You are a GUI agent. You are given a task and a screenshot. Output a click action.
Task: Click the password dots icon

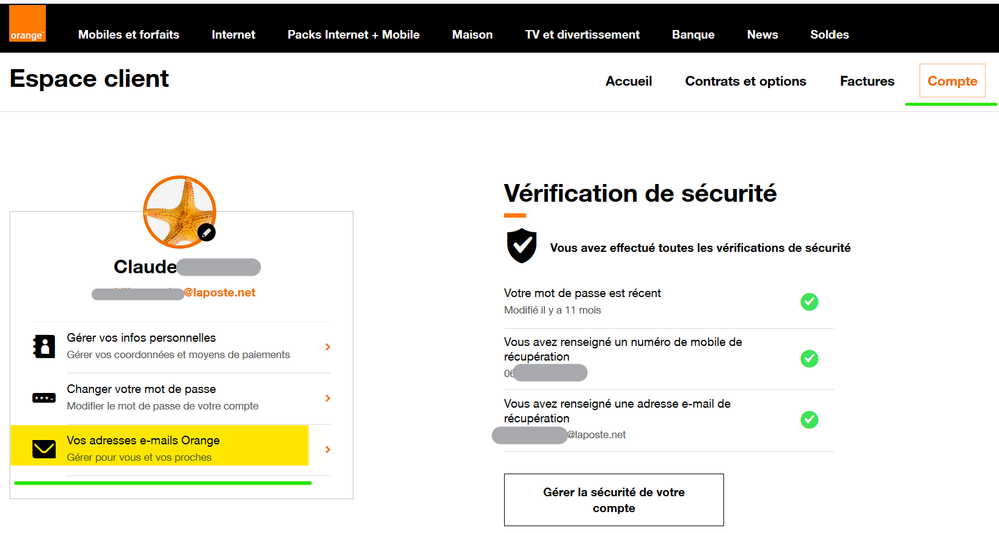(x=44, y=397)
